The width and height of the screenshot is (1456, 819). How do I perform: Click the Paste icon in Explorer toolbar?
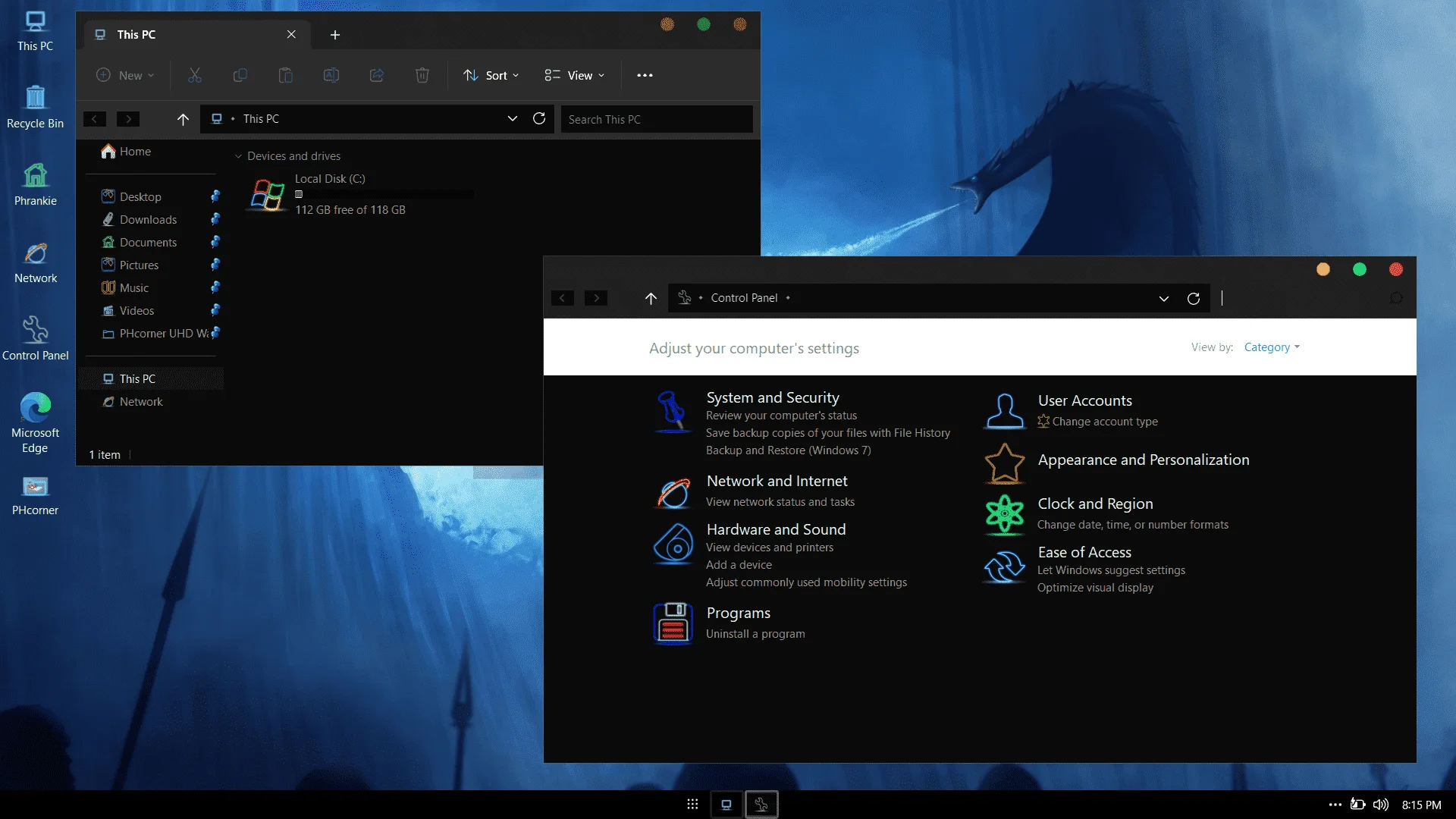(x=286, y=75)
